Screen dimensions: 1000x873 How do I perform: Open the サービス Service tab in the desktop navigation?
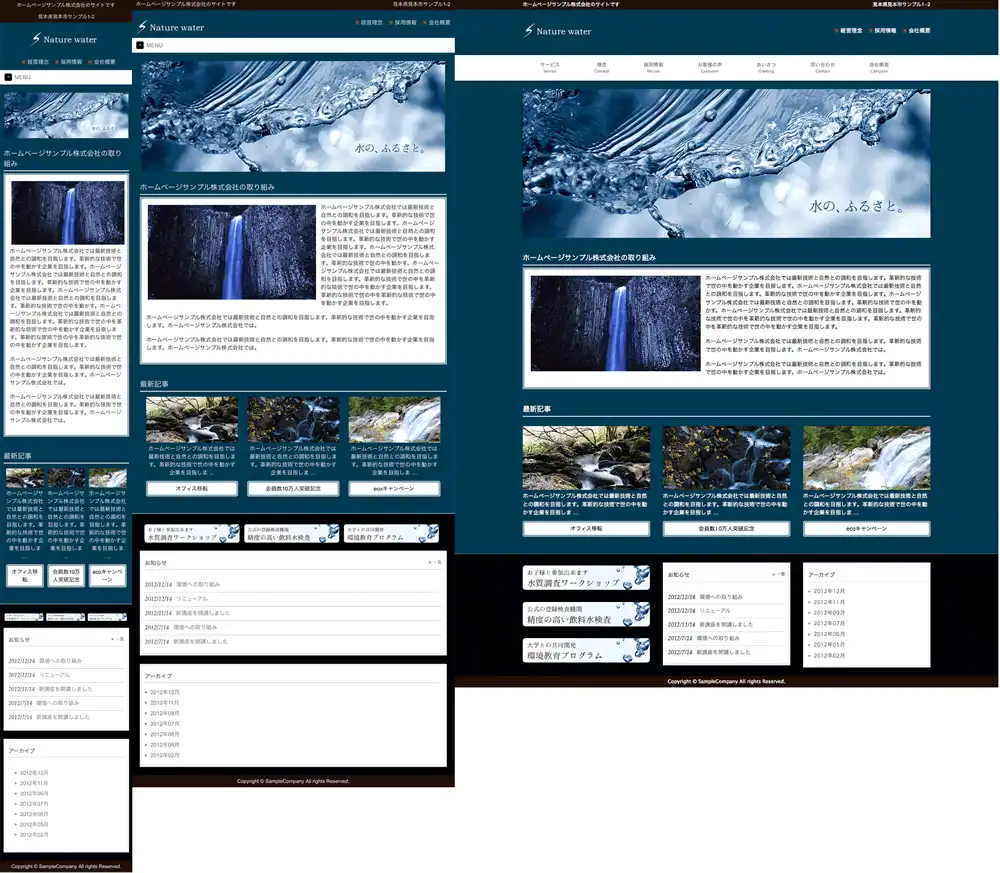click(x=549, y=67)
